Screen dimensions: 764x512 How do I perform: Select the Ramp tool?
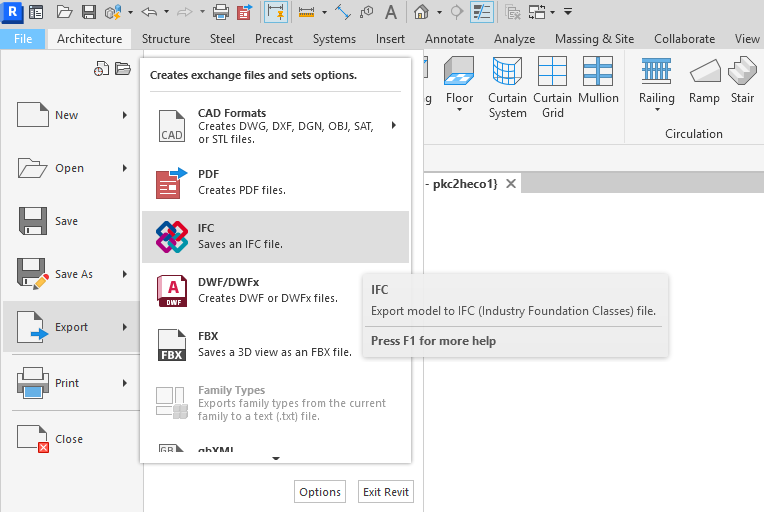(704, 81)
